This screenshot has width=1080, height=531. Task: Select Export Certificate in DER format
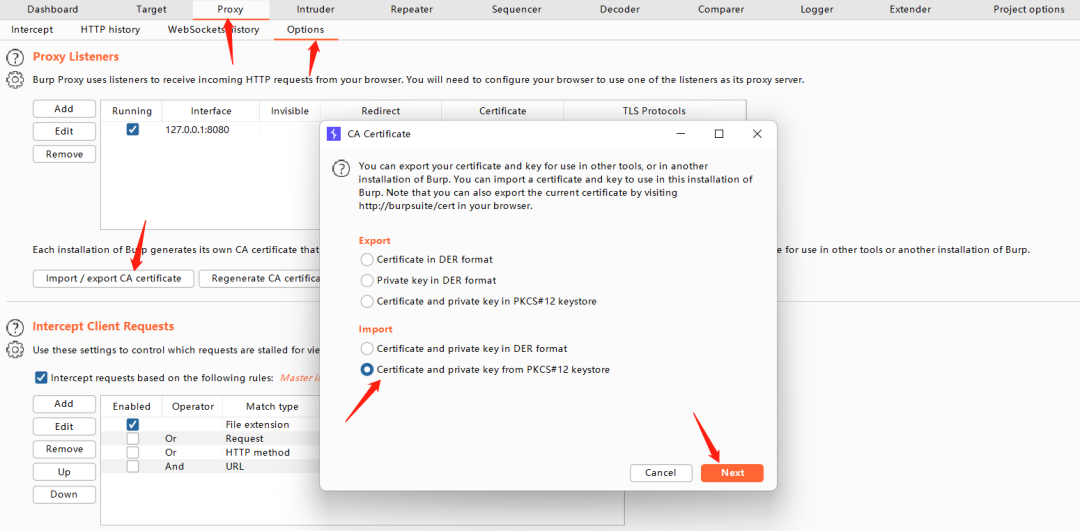coord(367,260)
